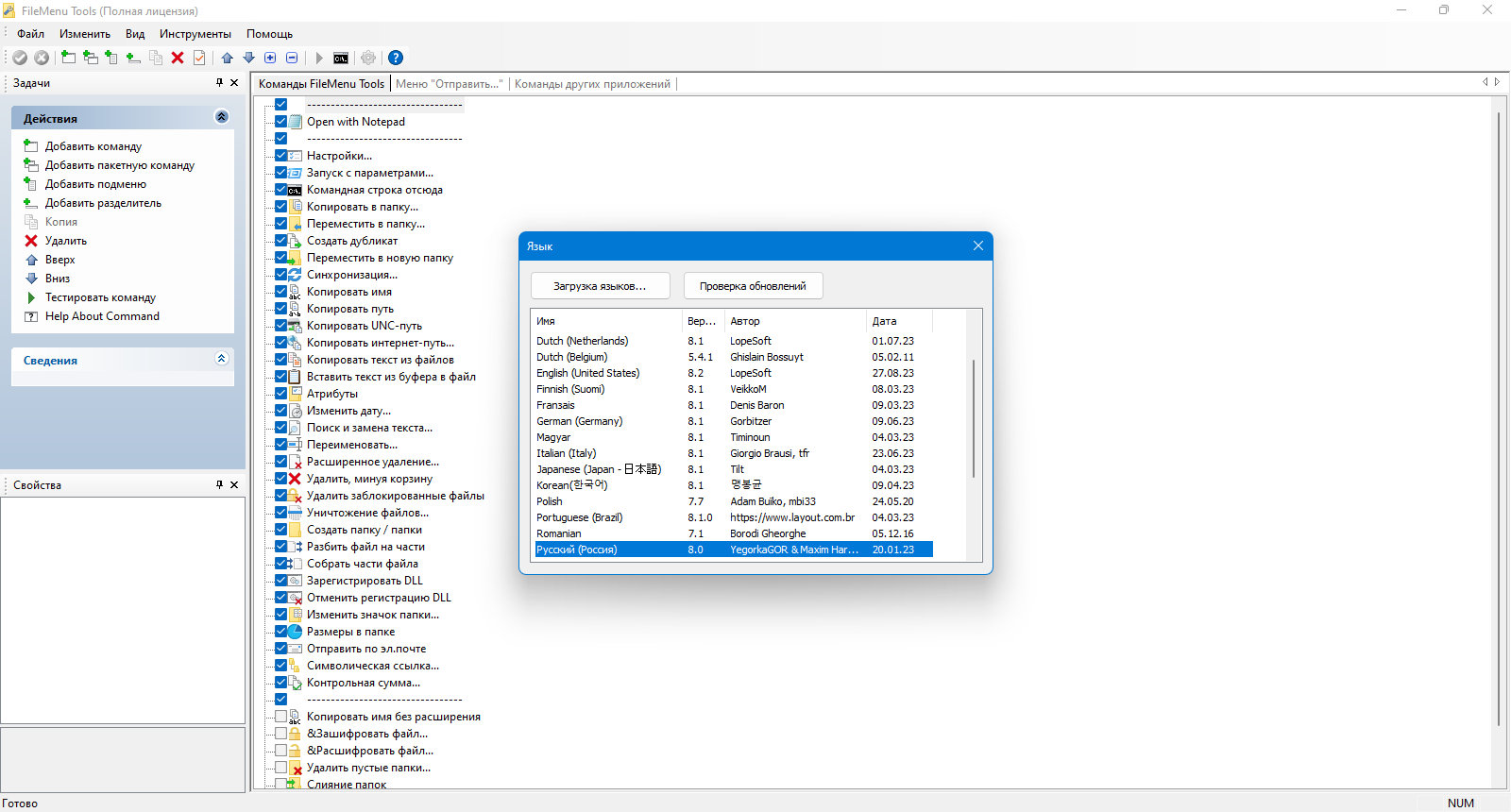The image size is (1511, 812).
Task: Click the add separator toolbar icon
Action: click(133, 58)
